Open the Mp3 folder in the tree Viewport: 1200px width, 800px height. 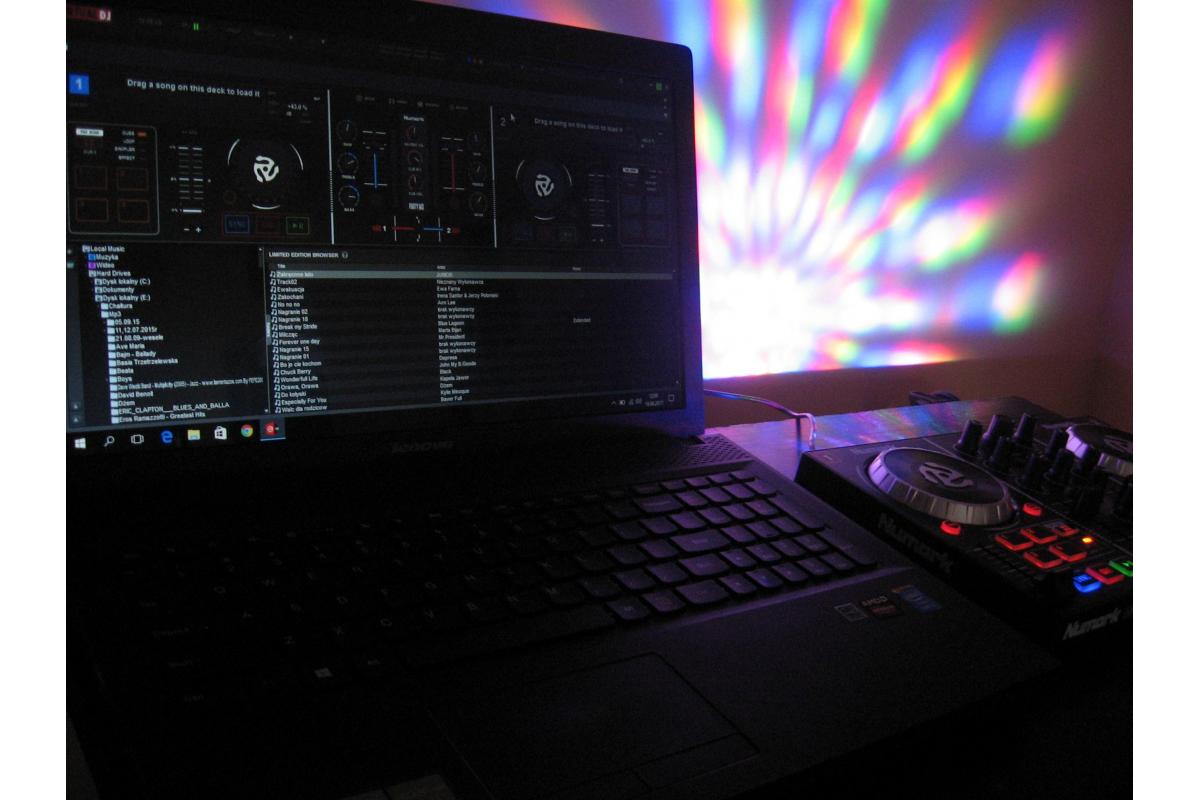(x=112, y=314)
